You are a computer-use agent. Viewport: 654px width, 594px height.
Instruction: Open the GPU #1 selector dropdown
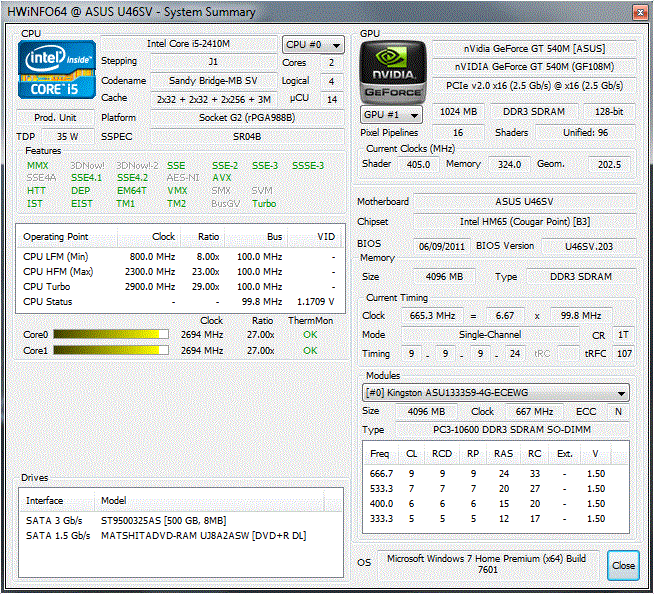click(x=391, y=114)
